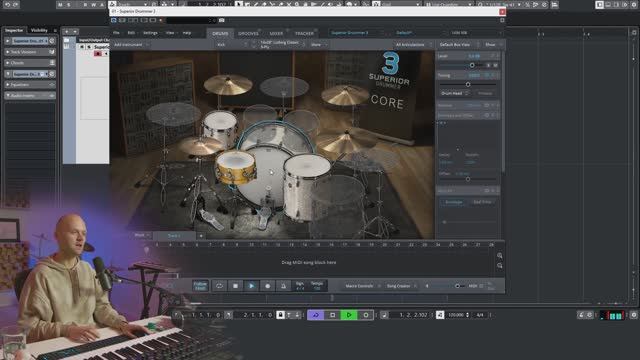Click the left crash cymbal
This screenshot has height=360, width=640.
click(x=228, y=84)
